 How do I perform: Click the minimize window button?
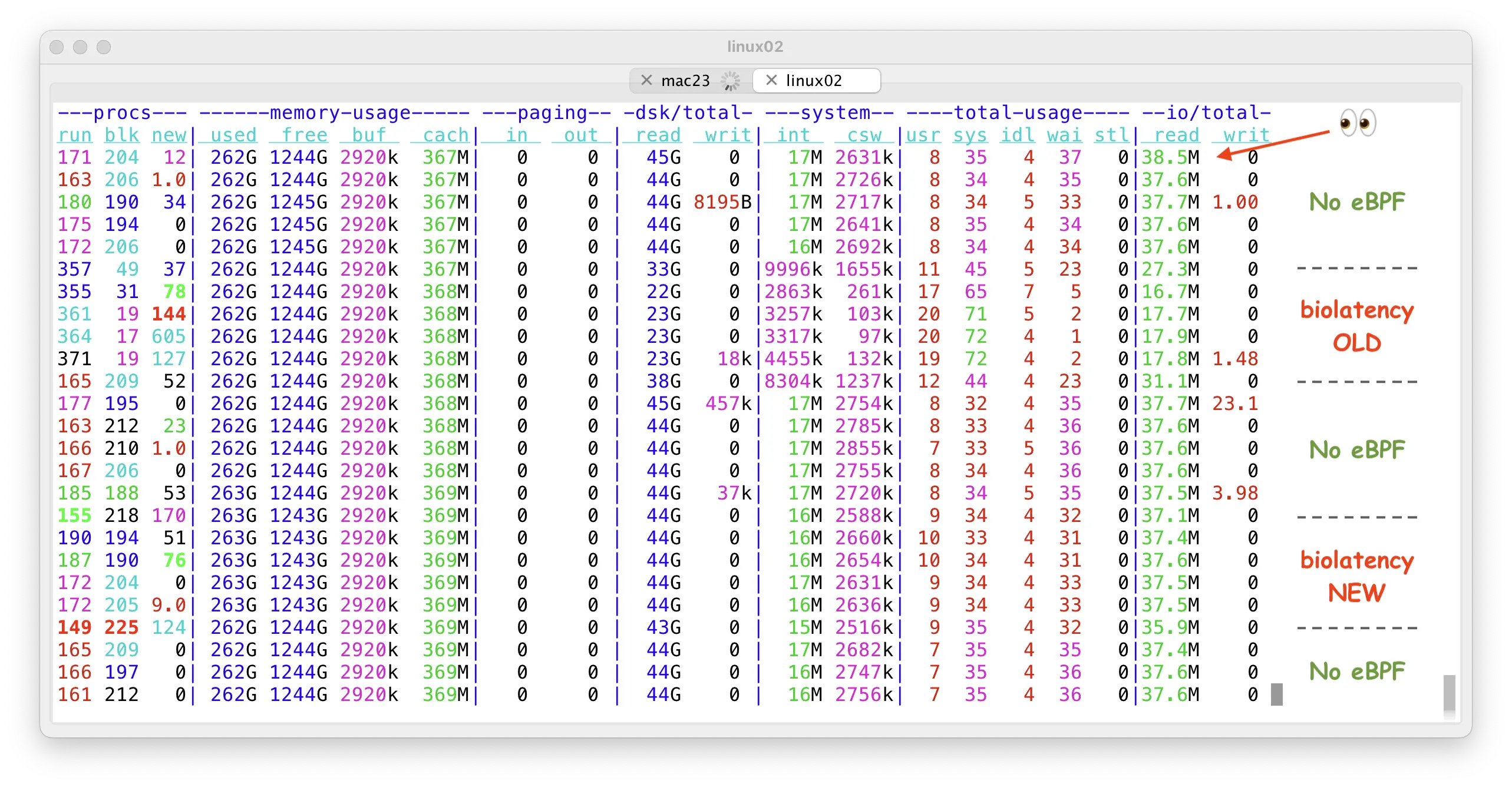[x=80, y=47]
